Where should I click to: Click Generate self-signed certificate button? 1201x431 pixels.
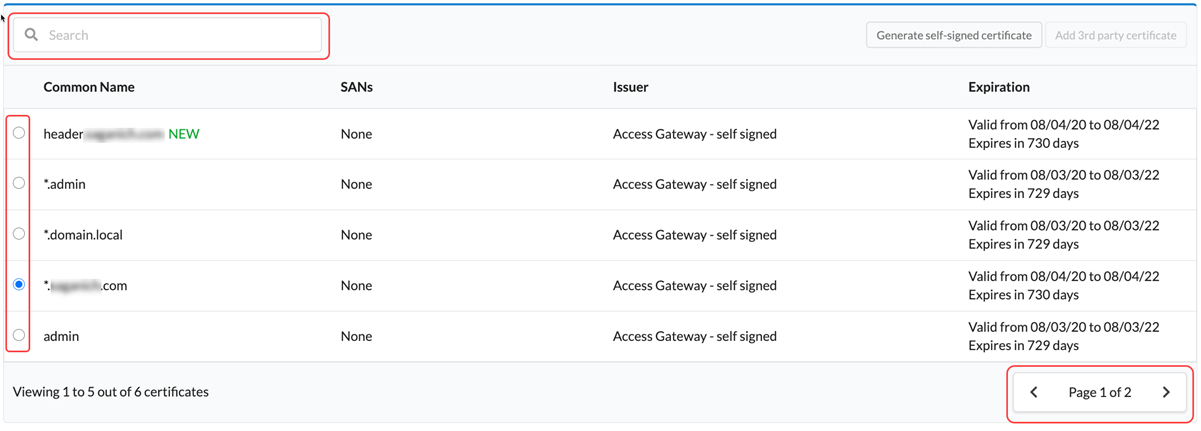(953, 35)
